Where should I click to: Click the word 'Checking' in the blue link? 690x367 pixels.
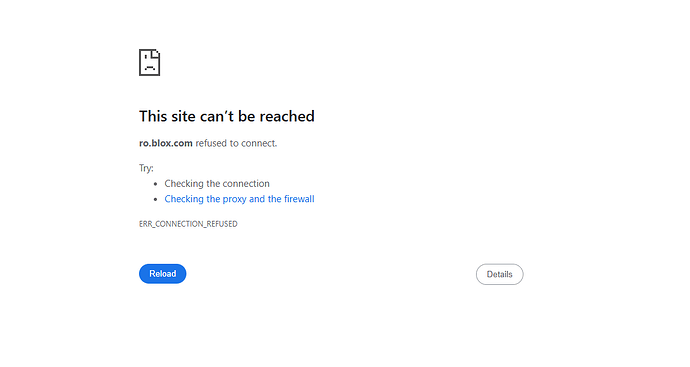184,199
